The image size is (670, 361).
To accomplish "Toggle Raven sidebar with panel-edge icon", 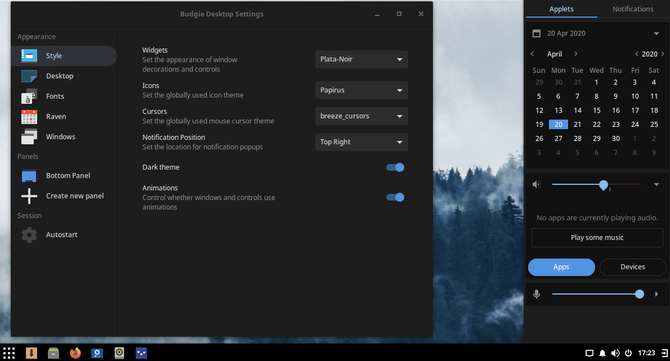I will pyautogui.click(x=664, y=353).
